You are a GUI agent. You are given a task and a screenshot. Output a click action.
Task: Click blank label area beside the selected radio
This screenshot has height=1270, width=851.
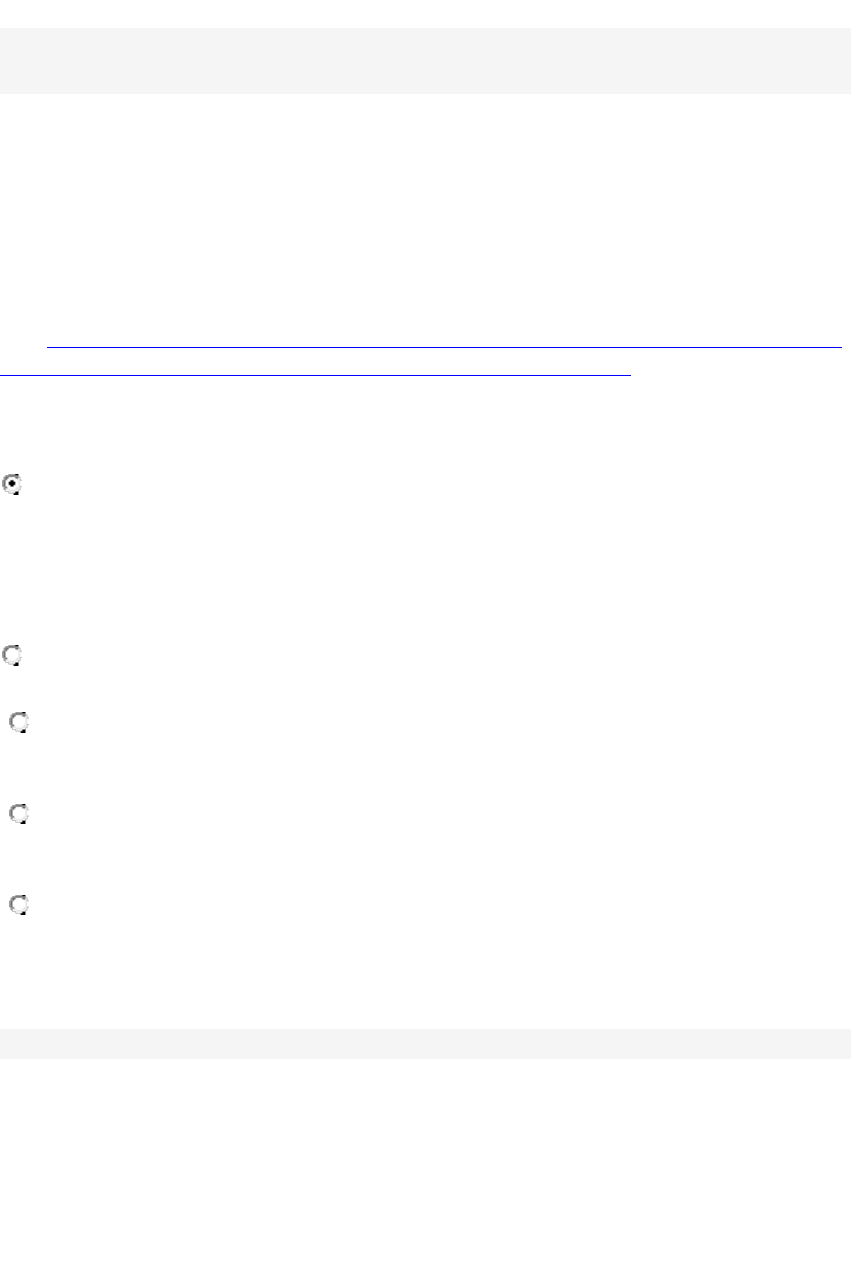coord(200,485)
